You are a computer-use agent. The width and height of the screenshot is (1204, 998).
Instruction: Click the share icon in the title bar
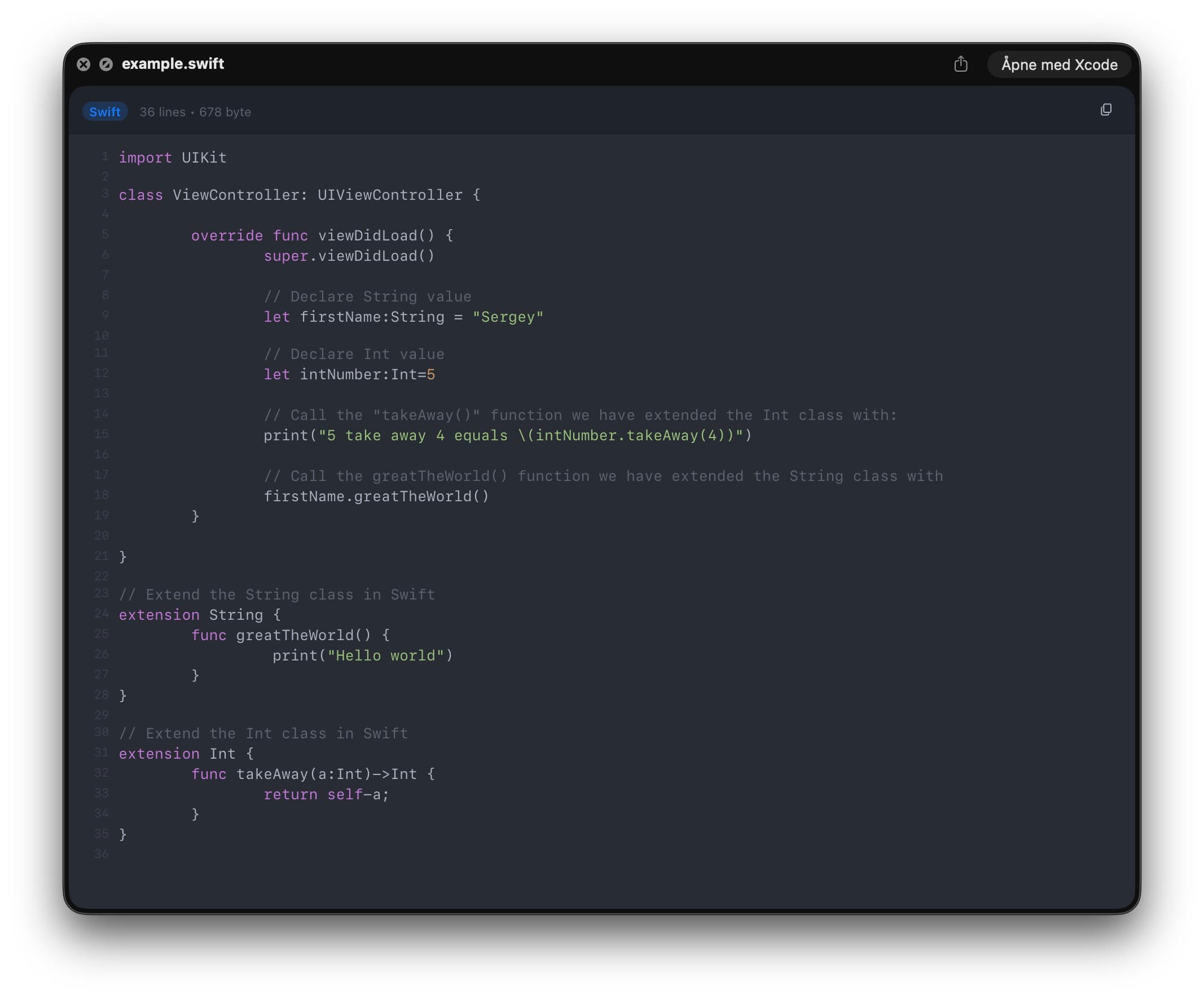pos(961,65)
